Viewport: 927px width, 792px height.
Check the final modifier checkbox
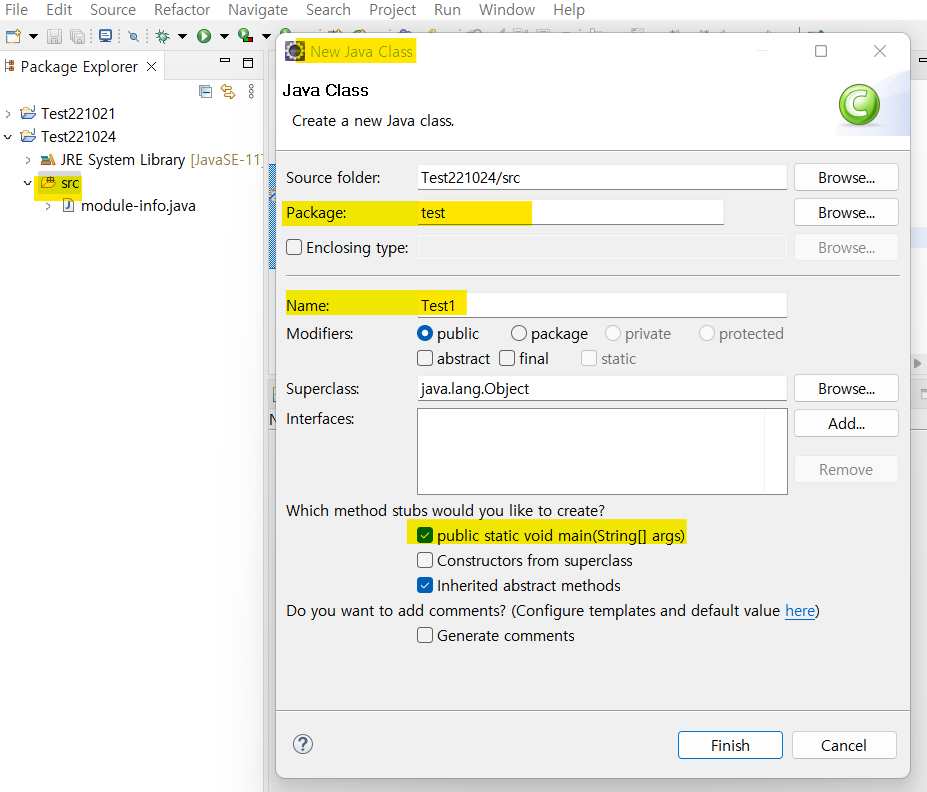[507, 358]
